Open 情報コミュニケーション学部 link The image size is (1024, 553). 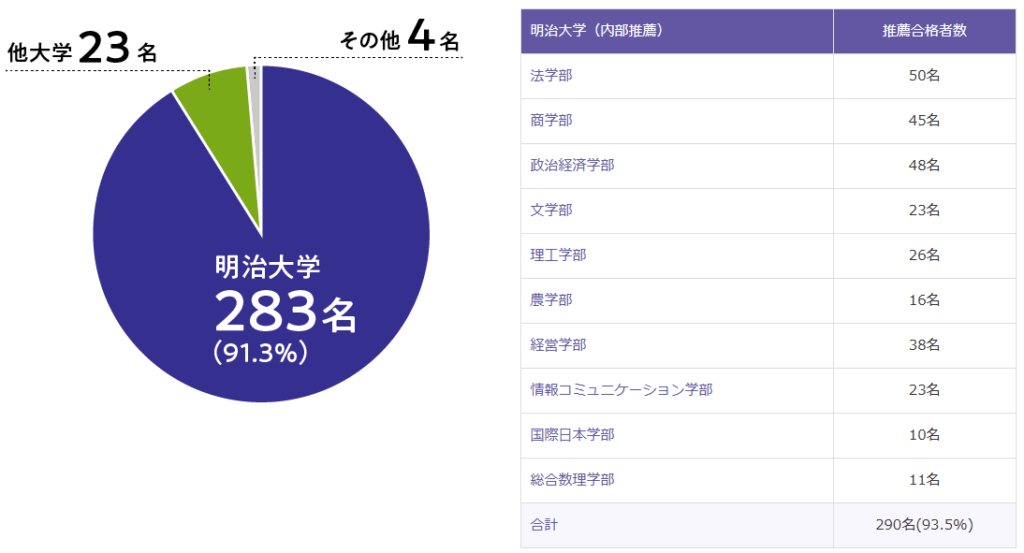tap(621, 390)
